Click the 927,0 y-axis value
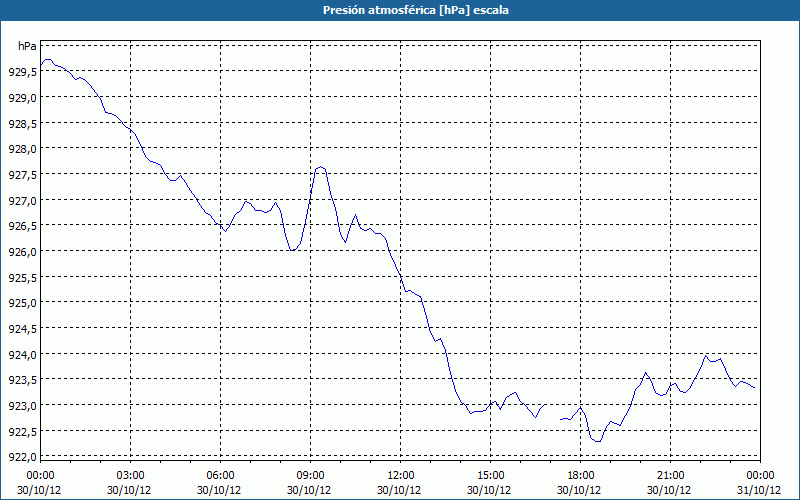 pos(23,200)
